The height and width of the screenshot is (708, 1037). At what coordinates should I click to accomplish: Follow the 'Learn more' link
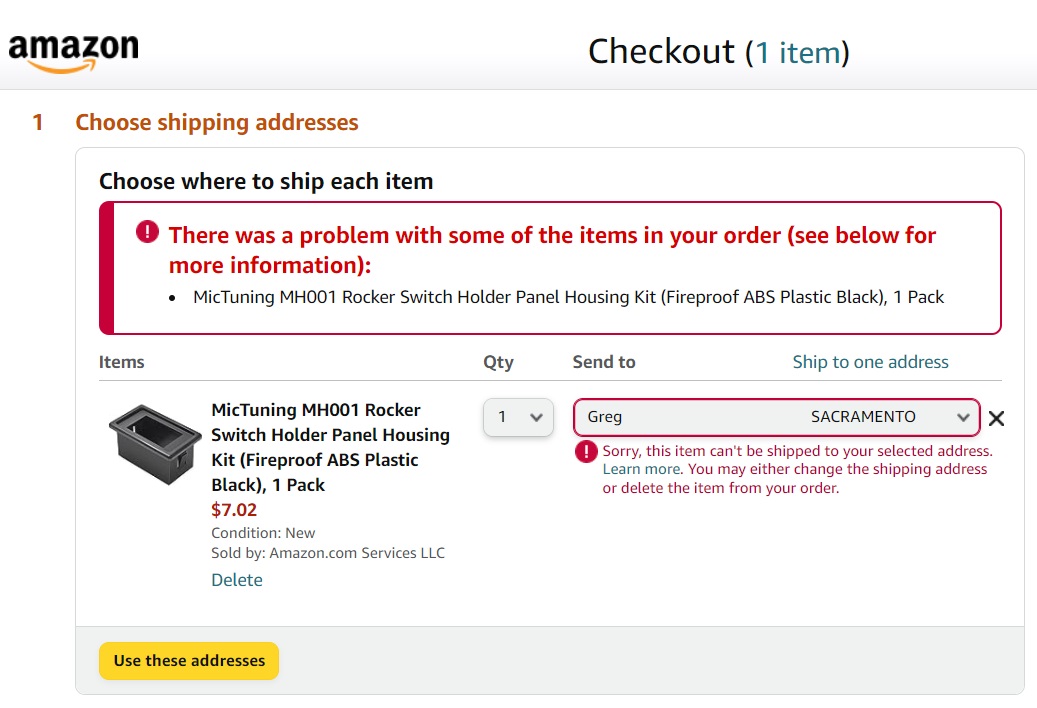coord(641,469)
